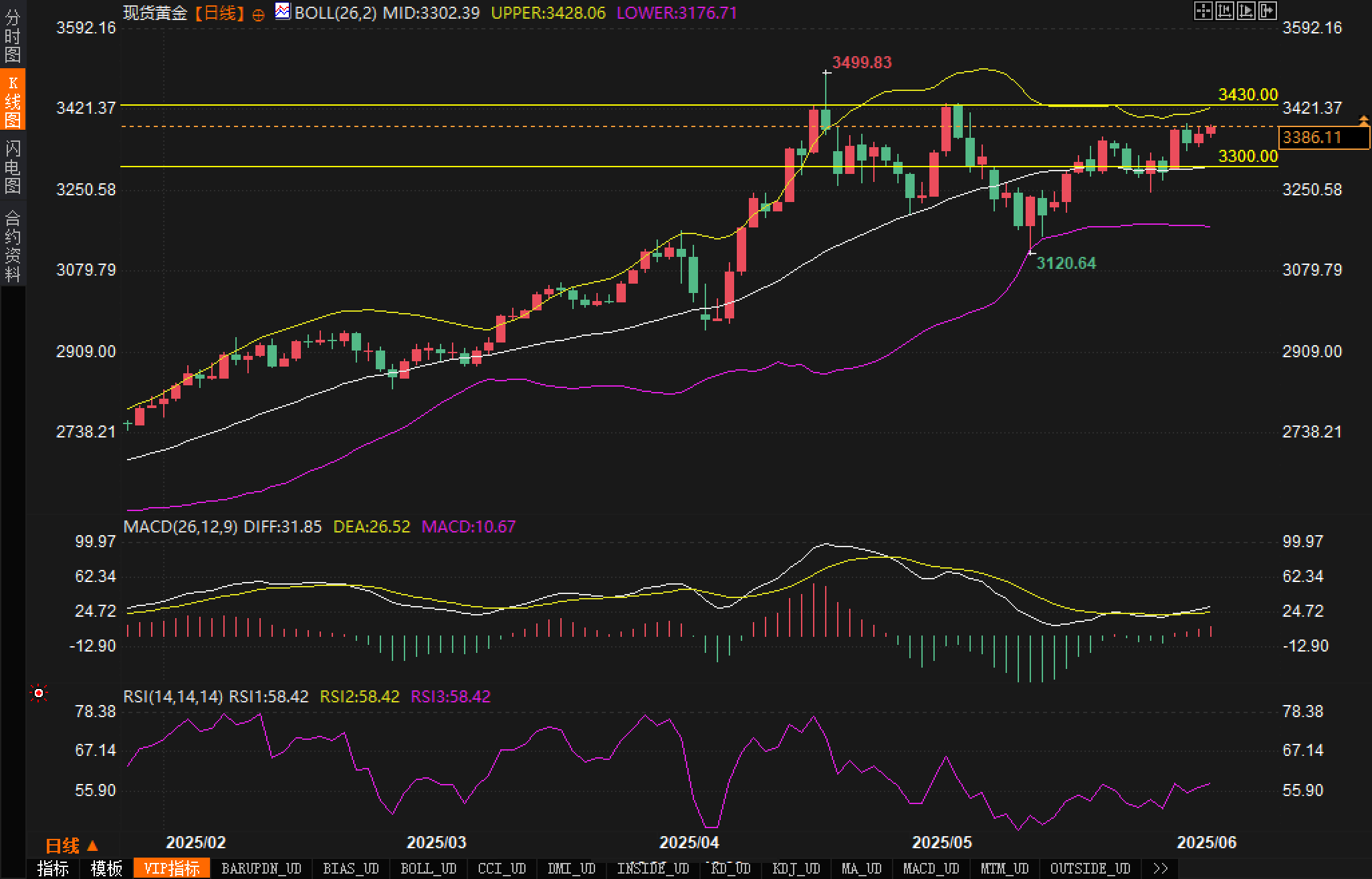The height and width of the screenshot is (879, 1372).
Task: Choose the BOLL_UD indicator tab
Action: 428,868
